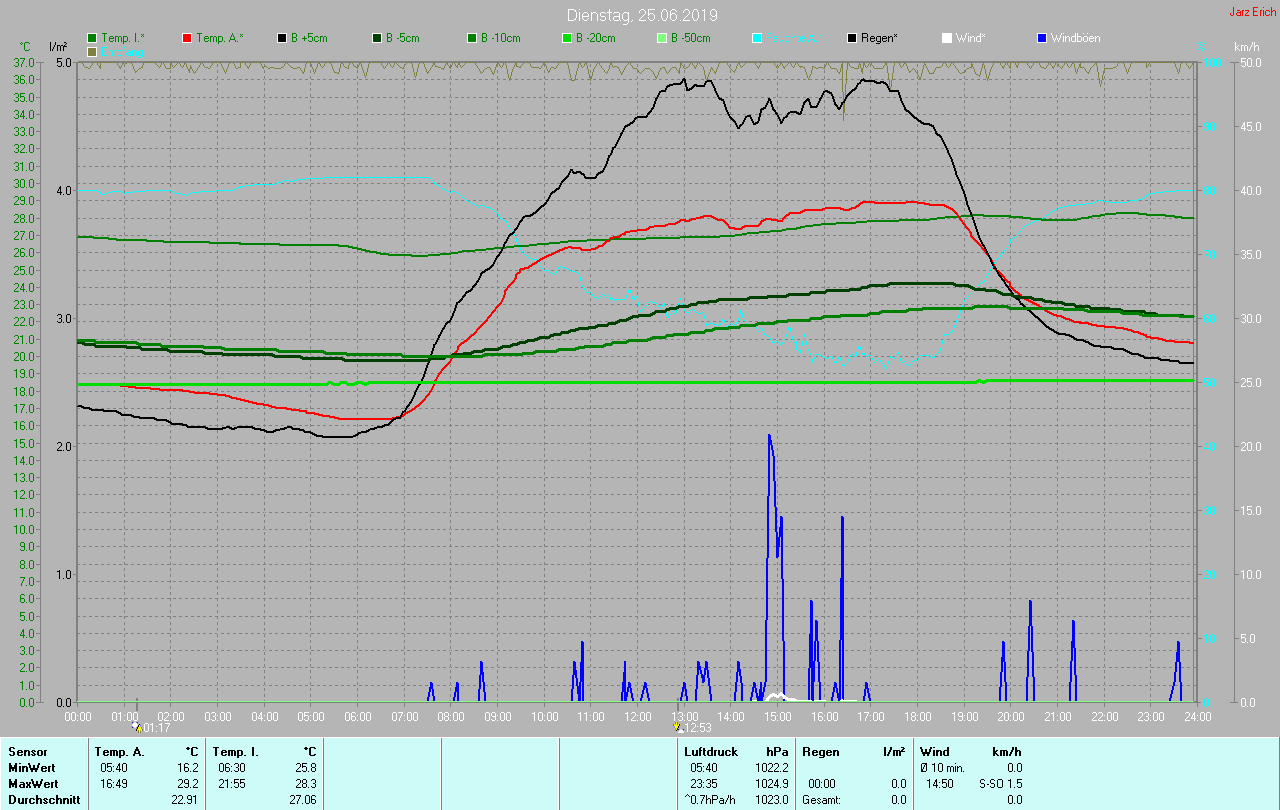The image size is (1280, 810).
Task: Click the B -10cm legend color square
Action: [472, 38]
